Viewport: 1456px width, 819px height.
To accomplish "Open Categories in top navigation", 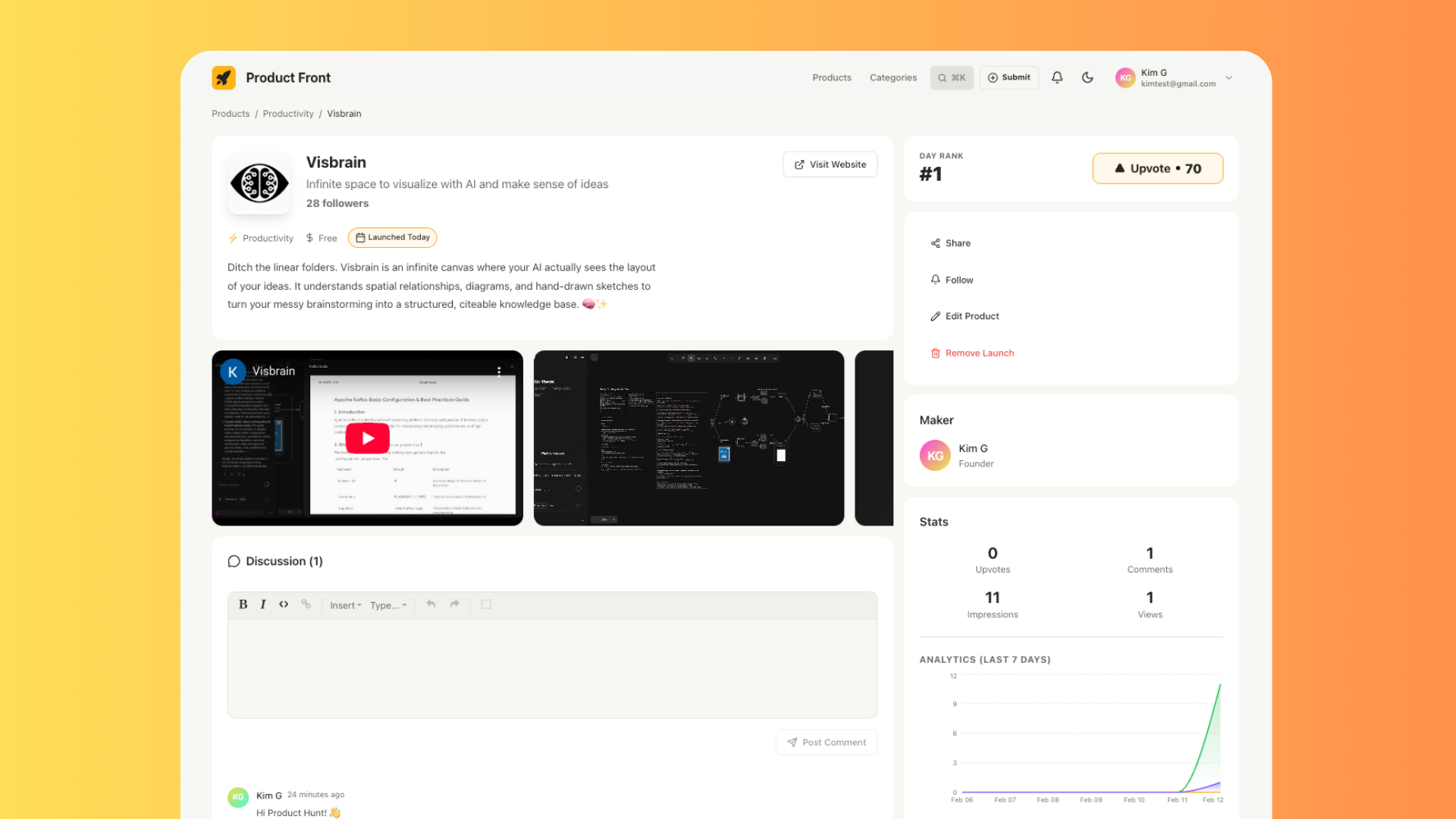I will point(893,77).
